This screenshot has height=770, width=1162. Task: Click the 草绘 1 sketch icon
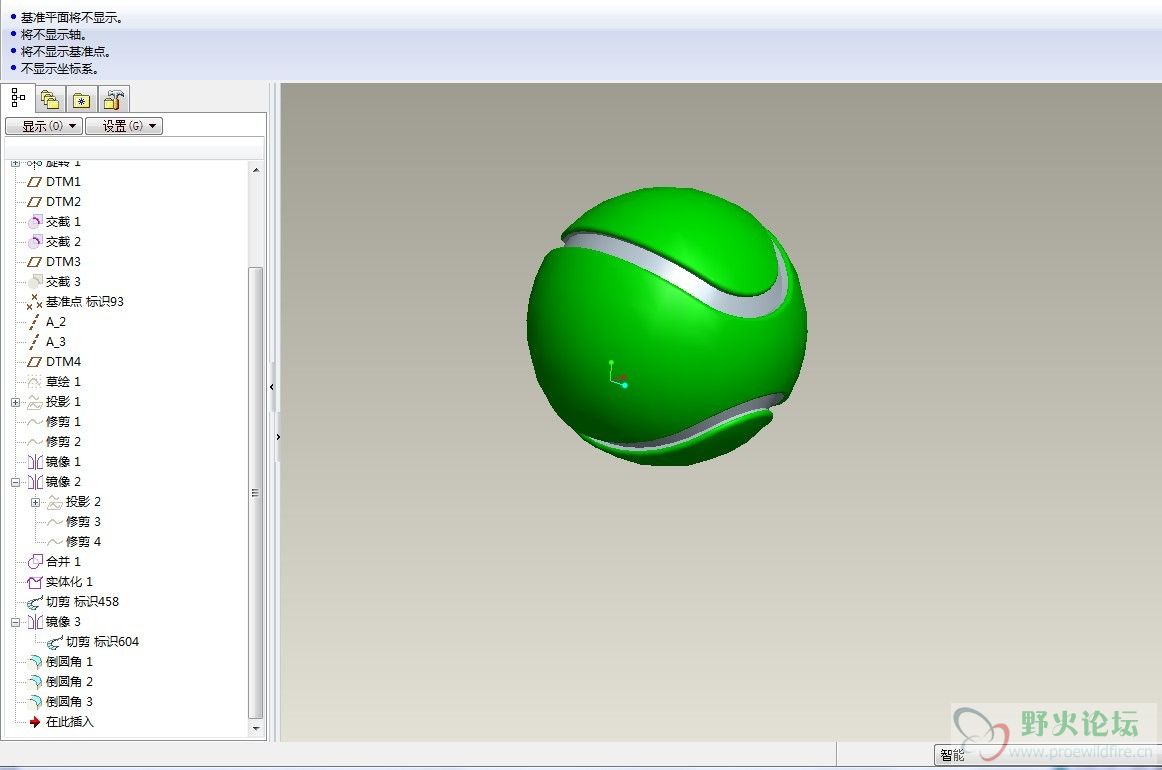35,382
